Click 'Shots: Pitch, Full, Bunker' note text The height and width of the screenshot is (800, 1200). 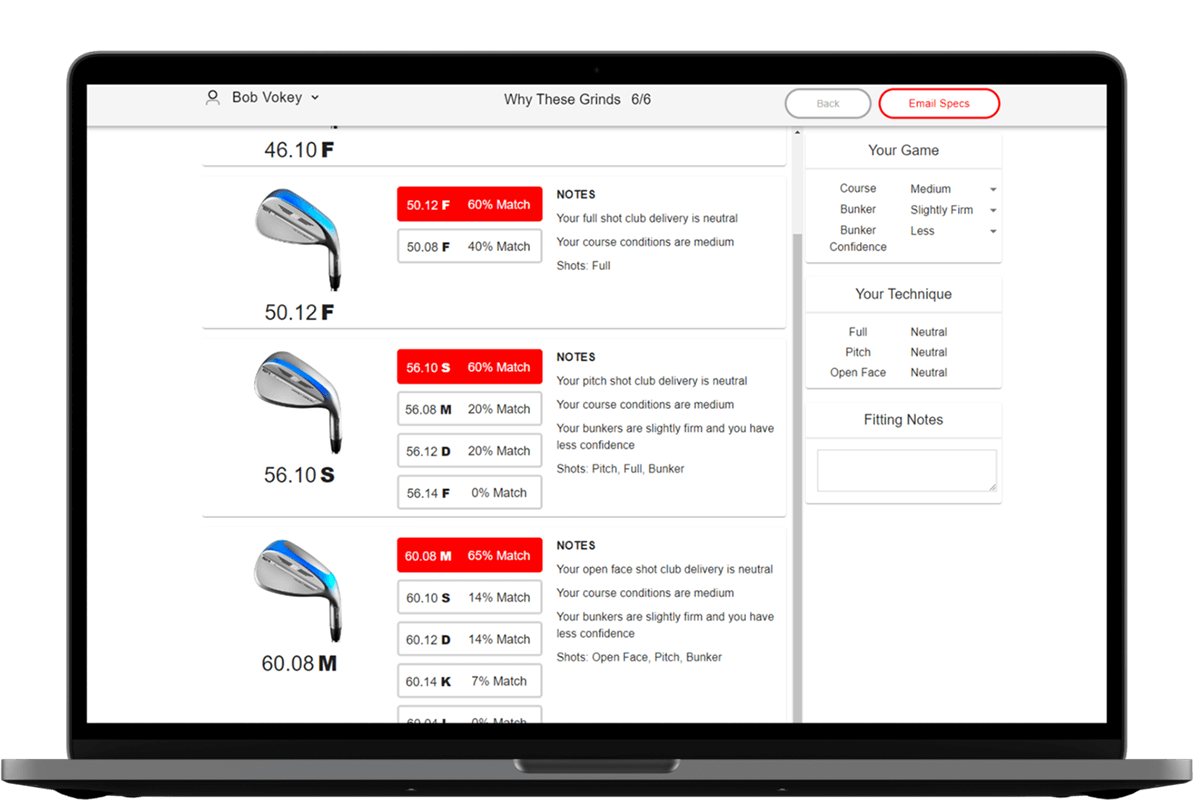pyautogui.click(x=620, y=469)
